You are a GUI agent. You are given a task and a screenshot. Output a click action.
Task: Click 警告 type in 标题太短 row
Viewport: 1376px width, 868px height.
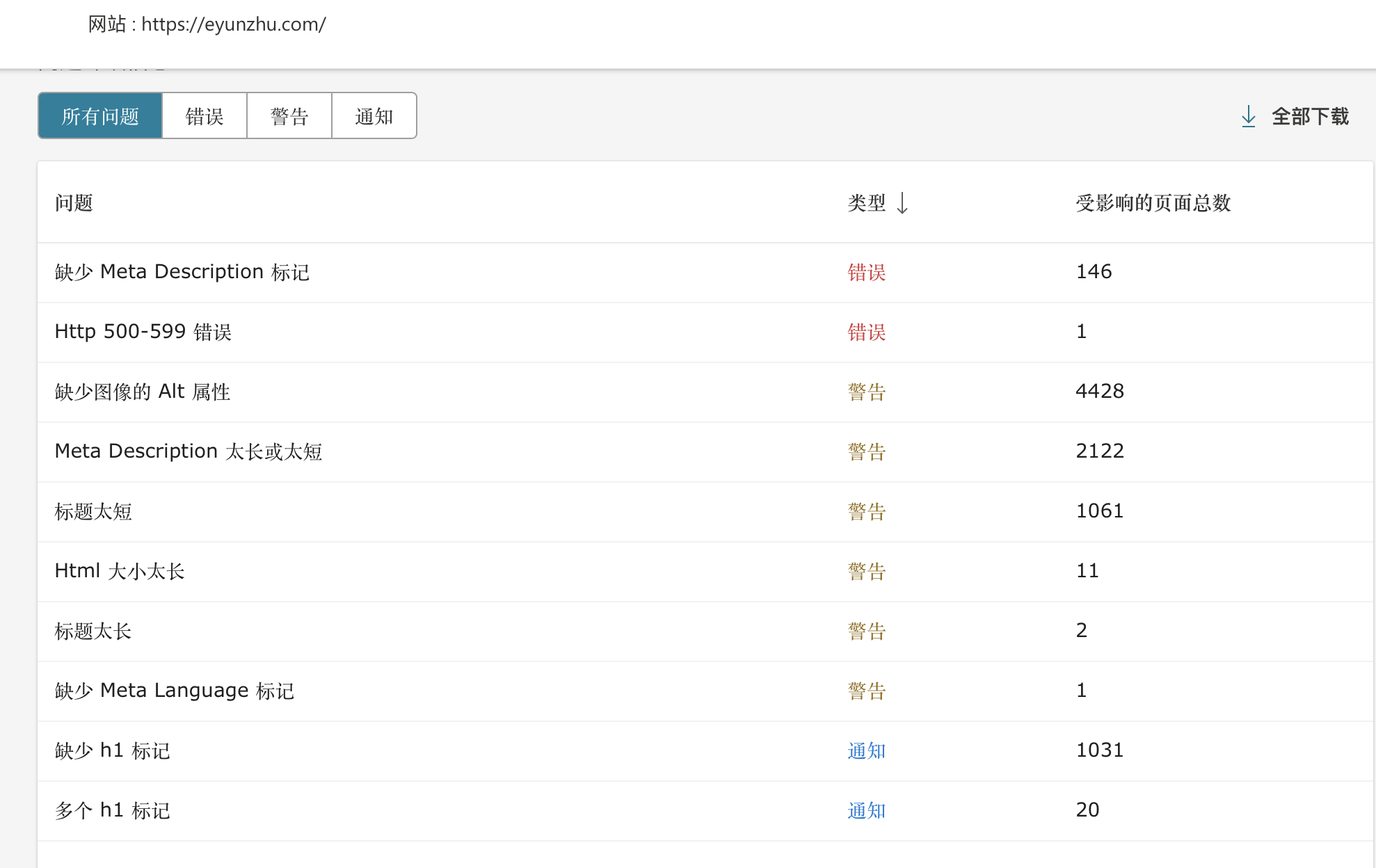point(867,511)
